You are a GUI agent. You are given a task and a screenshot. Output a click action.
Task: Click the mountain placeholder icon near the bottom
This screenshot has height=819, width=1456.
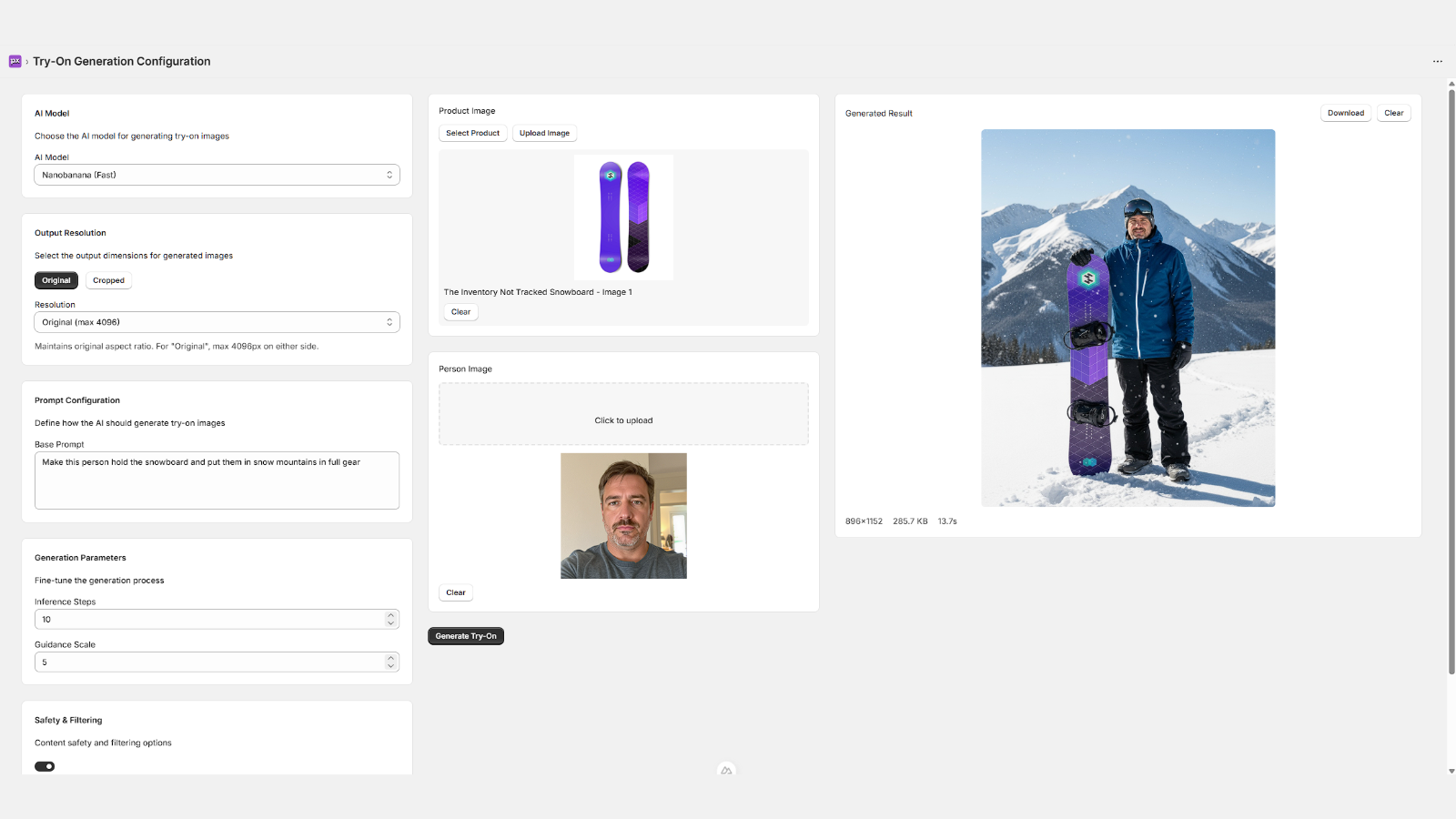726,769
